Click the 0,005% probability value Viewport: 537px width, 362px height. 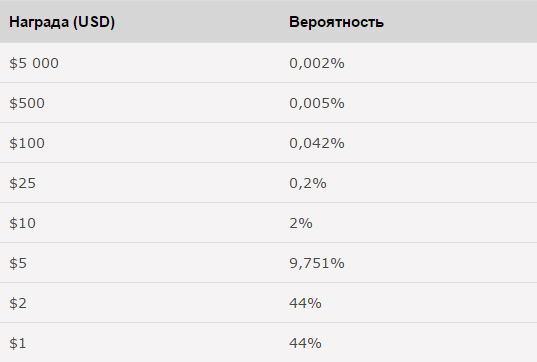(317, 103)
